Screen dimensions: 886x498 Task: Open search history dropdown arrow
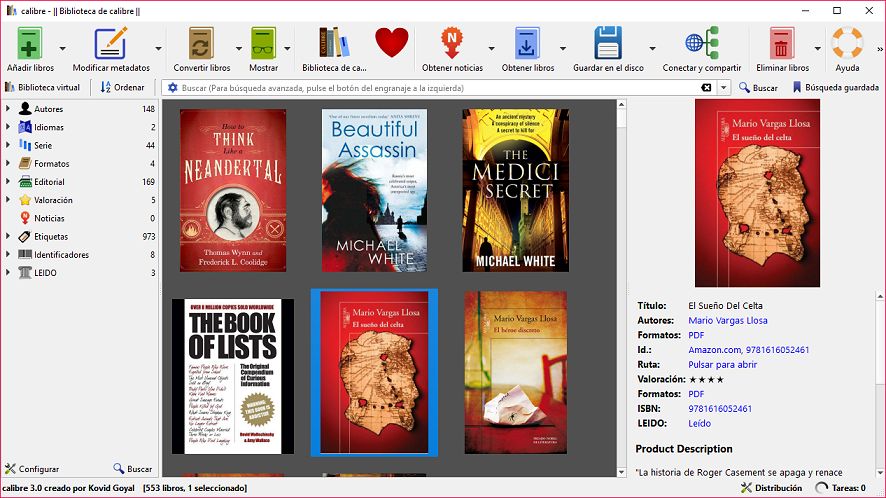723,88
